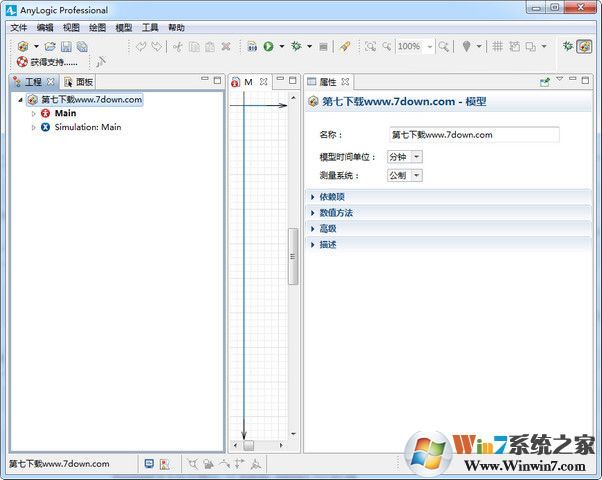Screen dimensions: 602x480
Task: Click the Zoom in magnifier icon
Action: coord(443,46)
